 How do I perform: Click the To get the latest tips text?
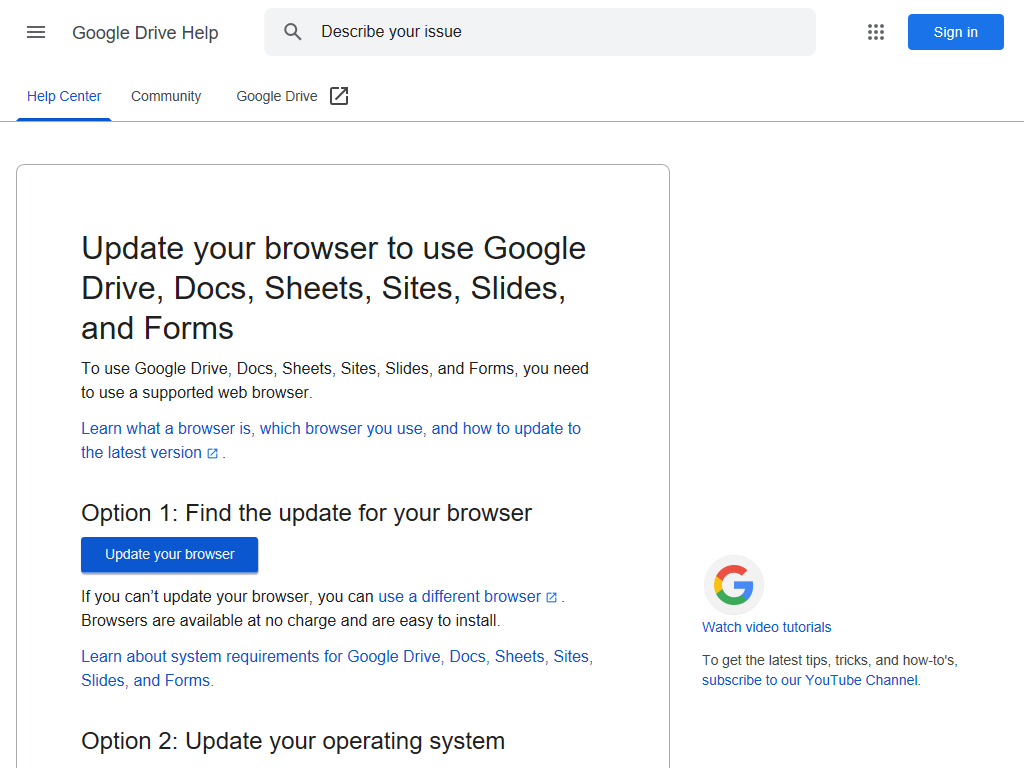829,660
